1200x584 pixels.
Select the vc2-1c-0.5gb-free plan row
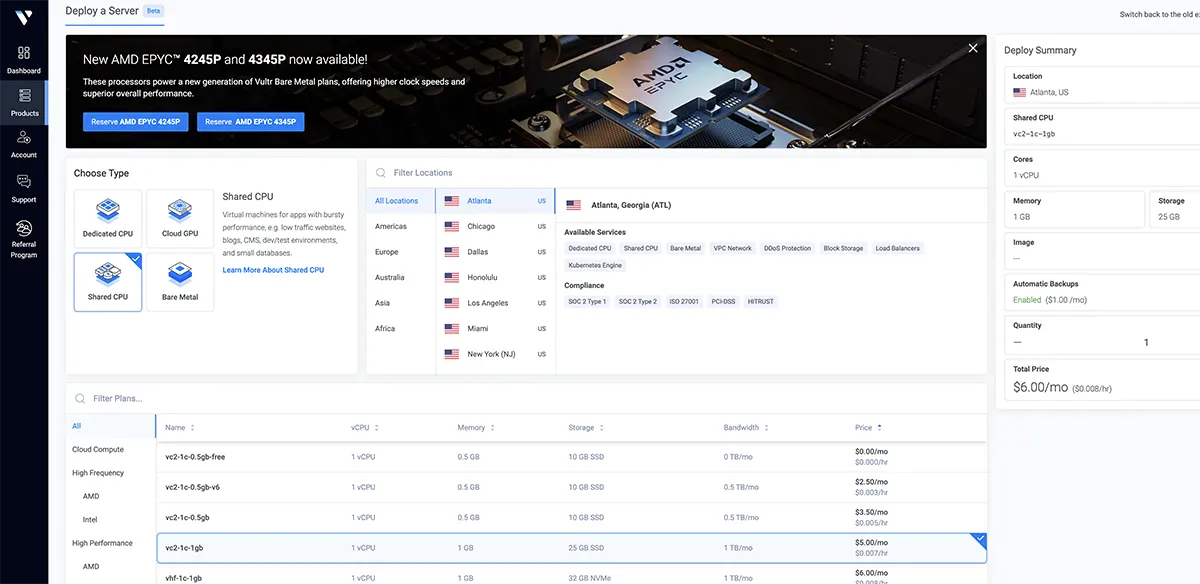coord(572,456)
